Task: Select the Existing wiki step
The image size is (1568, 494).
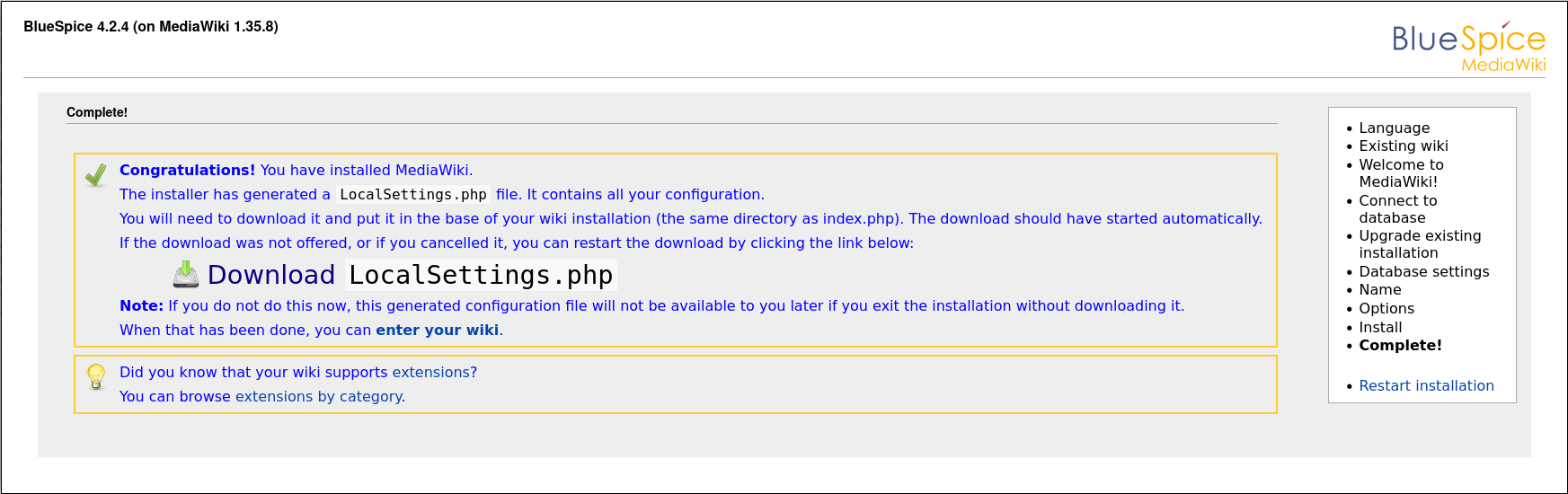Action: click(1404, 146)
